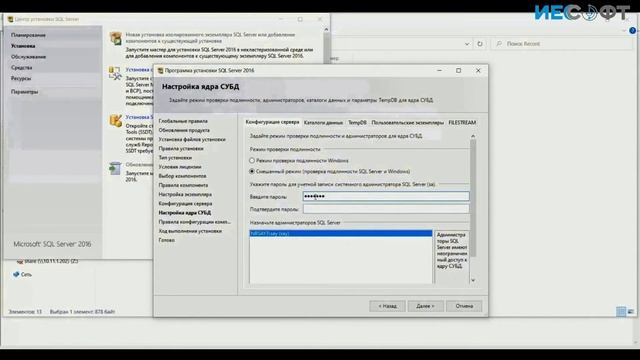Click setup dialog title bar icon

(x=160, y=71)
